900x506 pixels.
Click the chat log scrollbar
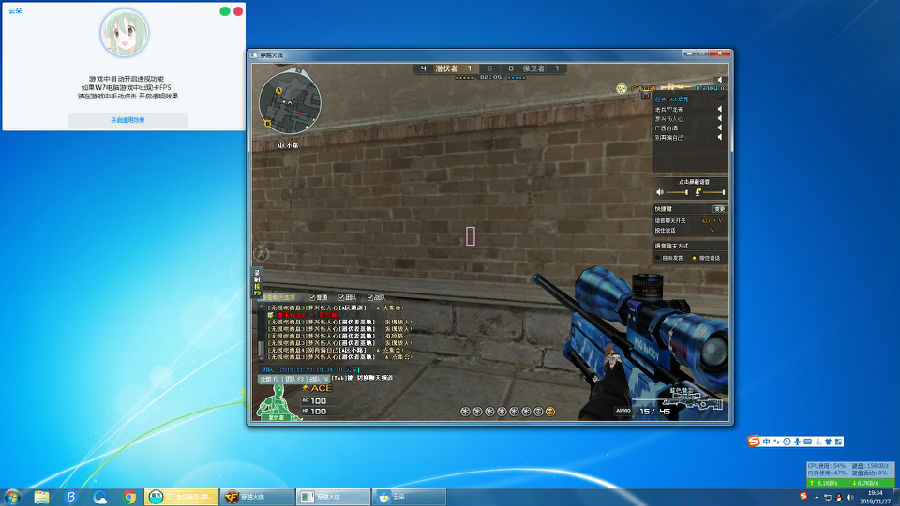(261, 333)
